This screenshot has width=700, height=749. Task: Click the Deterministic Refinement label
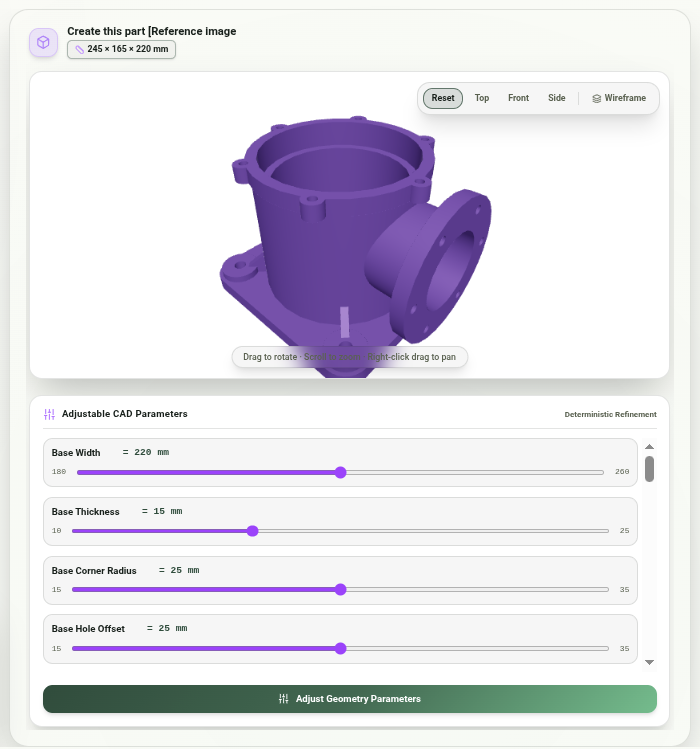610,414
